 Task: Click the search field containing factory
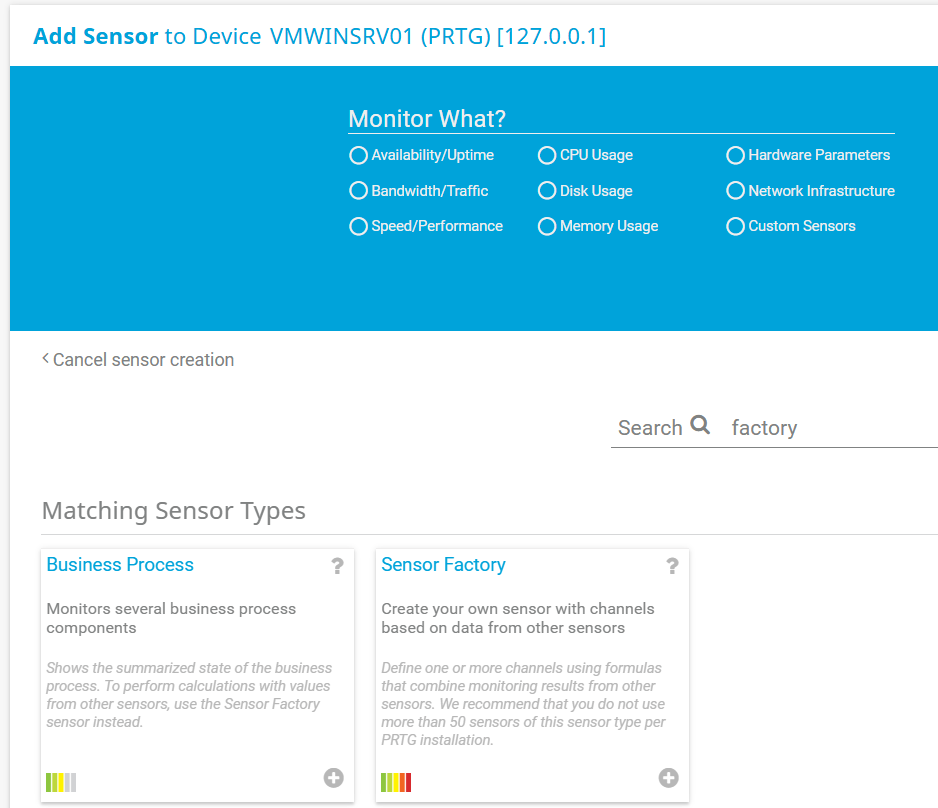pyautogui.click(x=830, y=428)
